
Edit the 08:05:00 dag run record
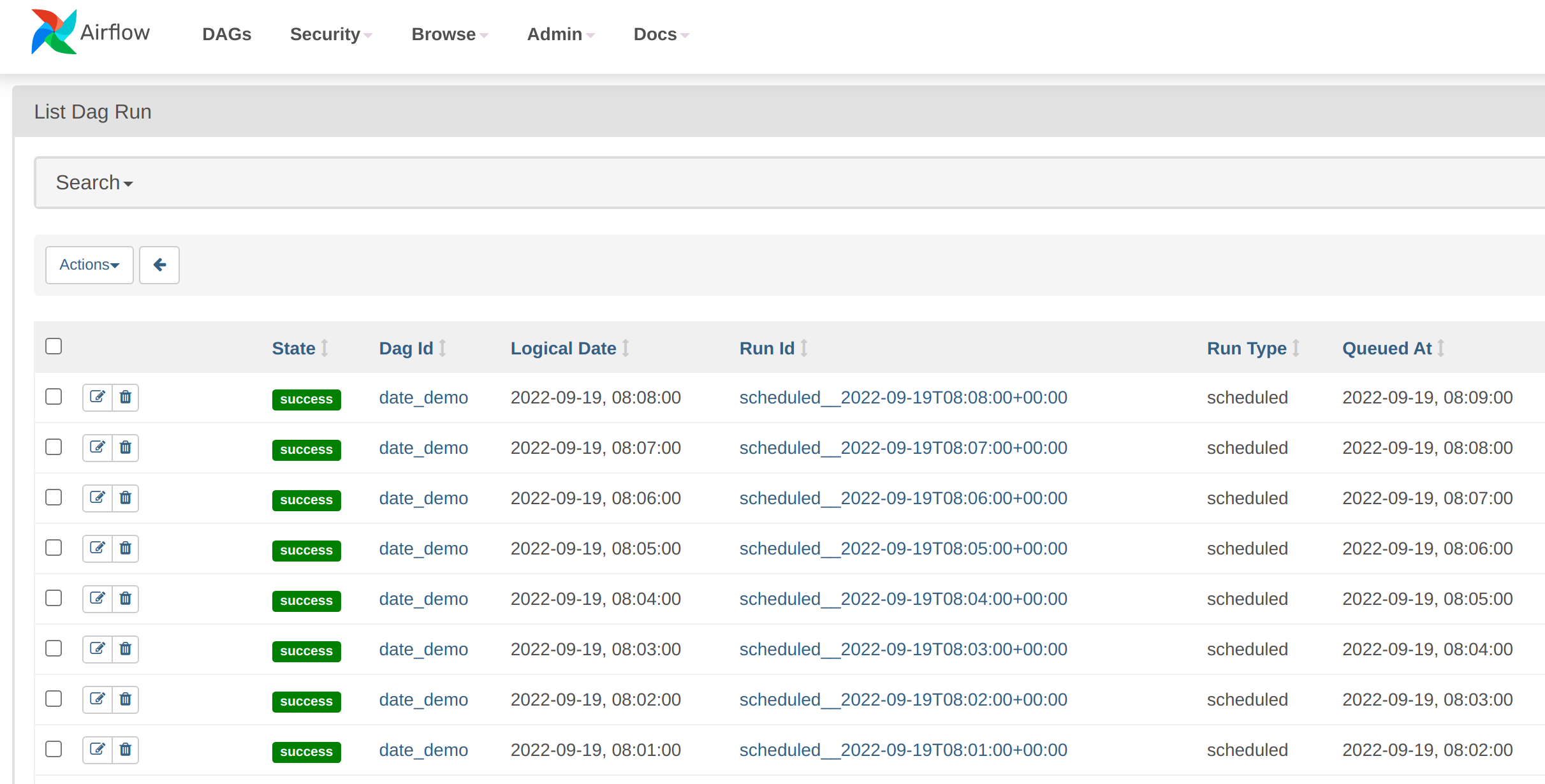98,548
